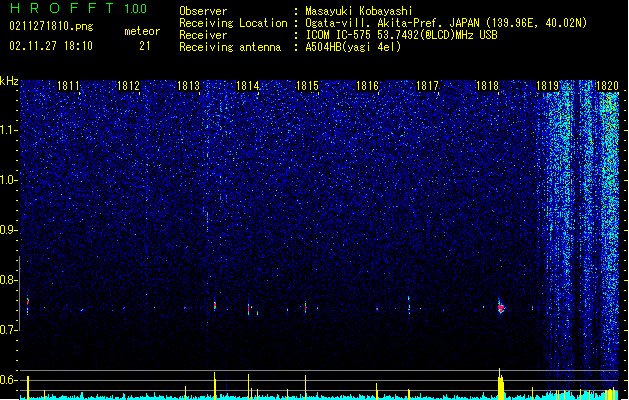Click the version number 1.0.0

point(135,8)
